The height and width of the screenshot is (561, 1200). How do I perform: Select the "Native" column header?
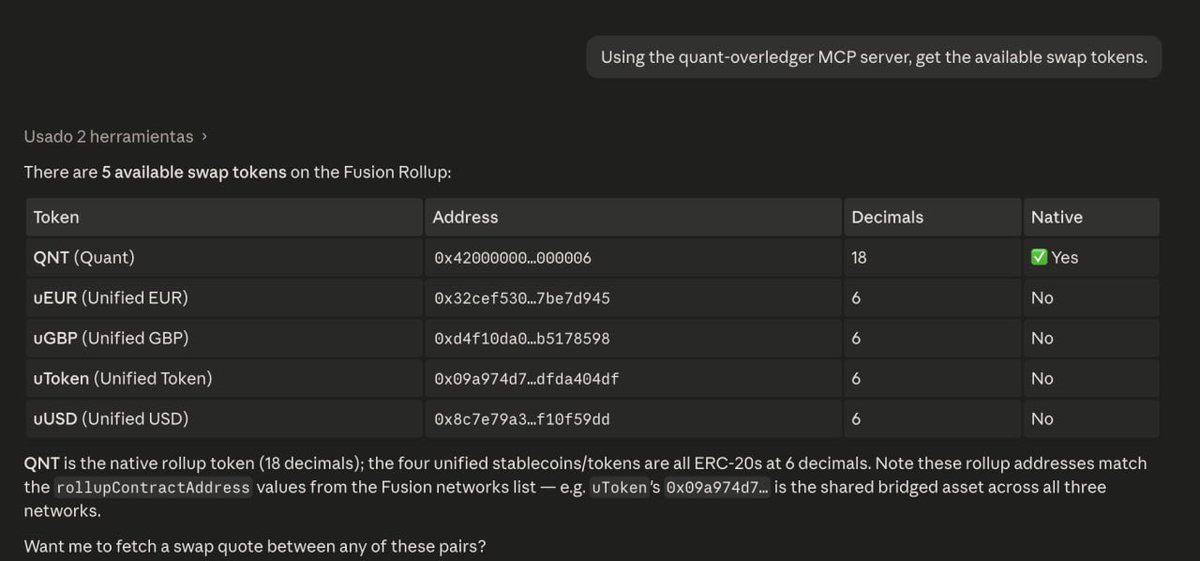tap(1091, 217)
